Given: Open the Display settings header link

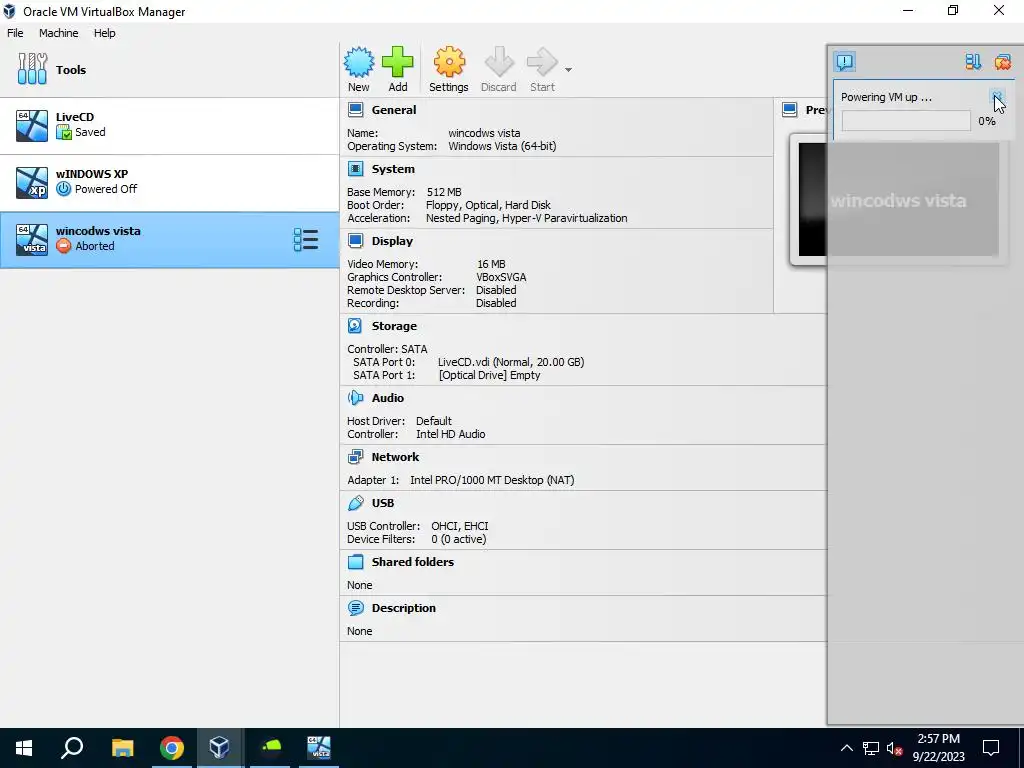Looking at the screenshot, I should coord(392,241).
